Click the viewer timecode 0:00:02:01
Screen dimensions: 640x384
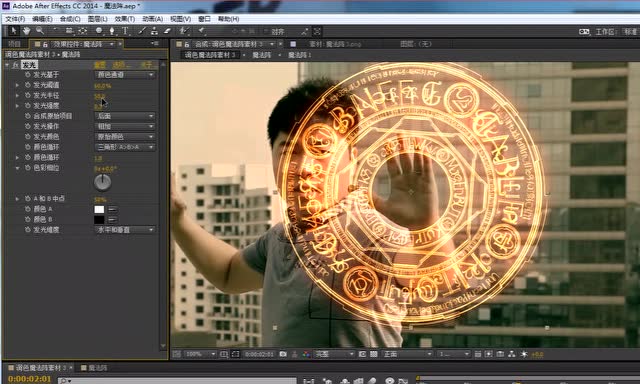coord(259,354)
